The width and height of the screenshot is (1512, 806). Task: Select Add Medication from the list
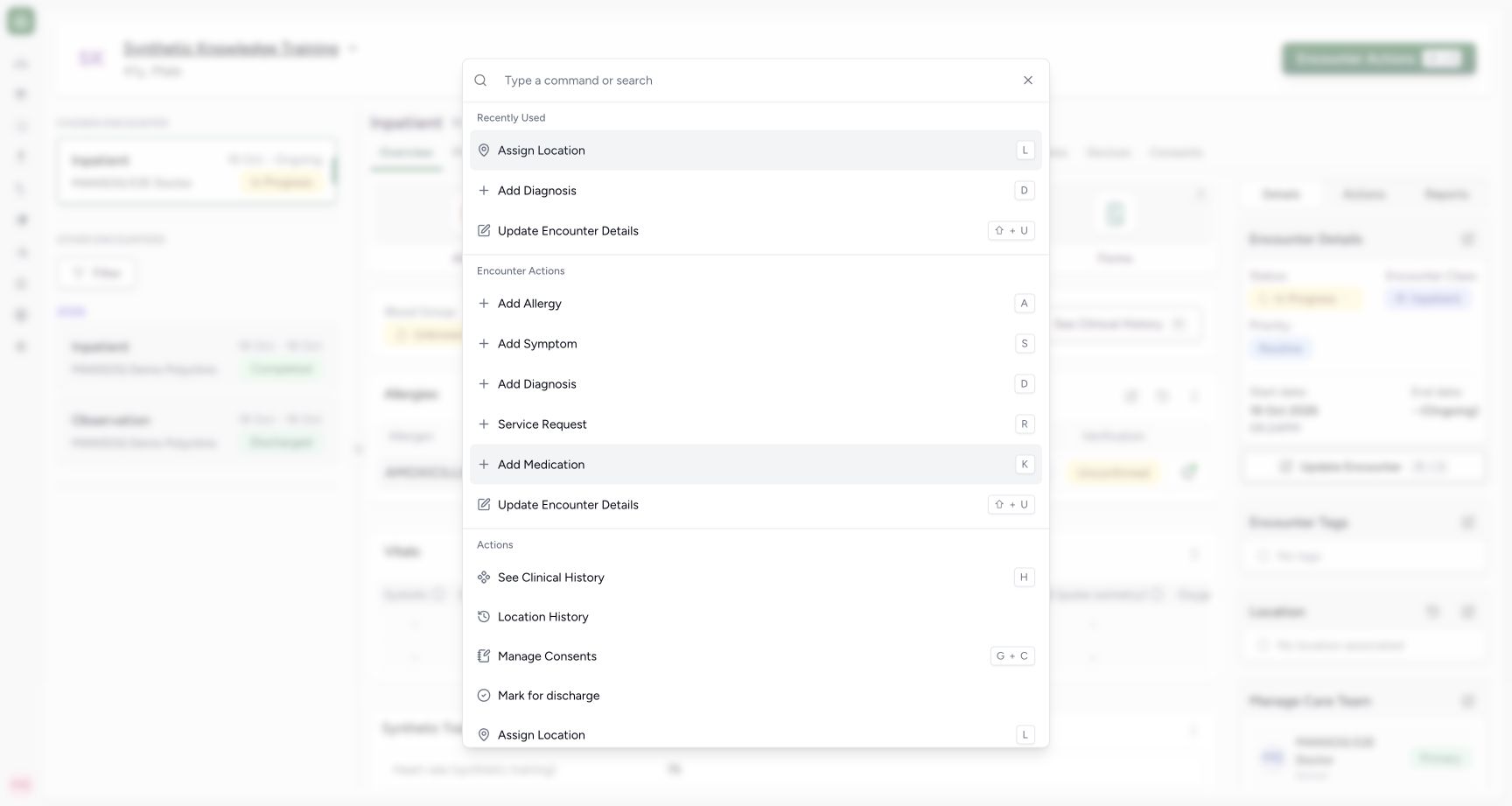pos(756,465)
